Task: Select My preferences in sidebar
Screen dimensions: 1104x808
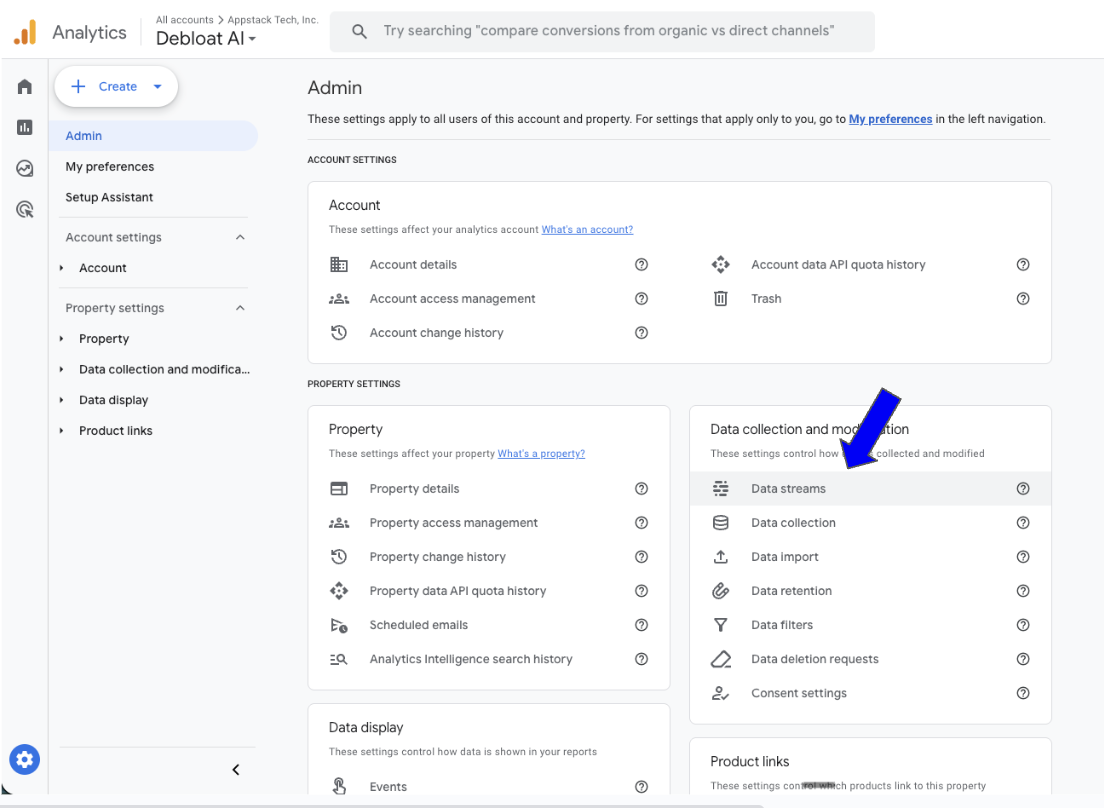Action: [110, 167]
